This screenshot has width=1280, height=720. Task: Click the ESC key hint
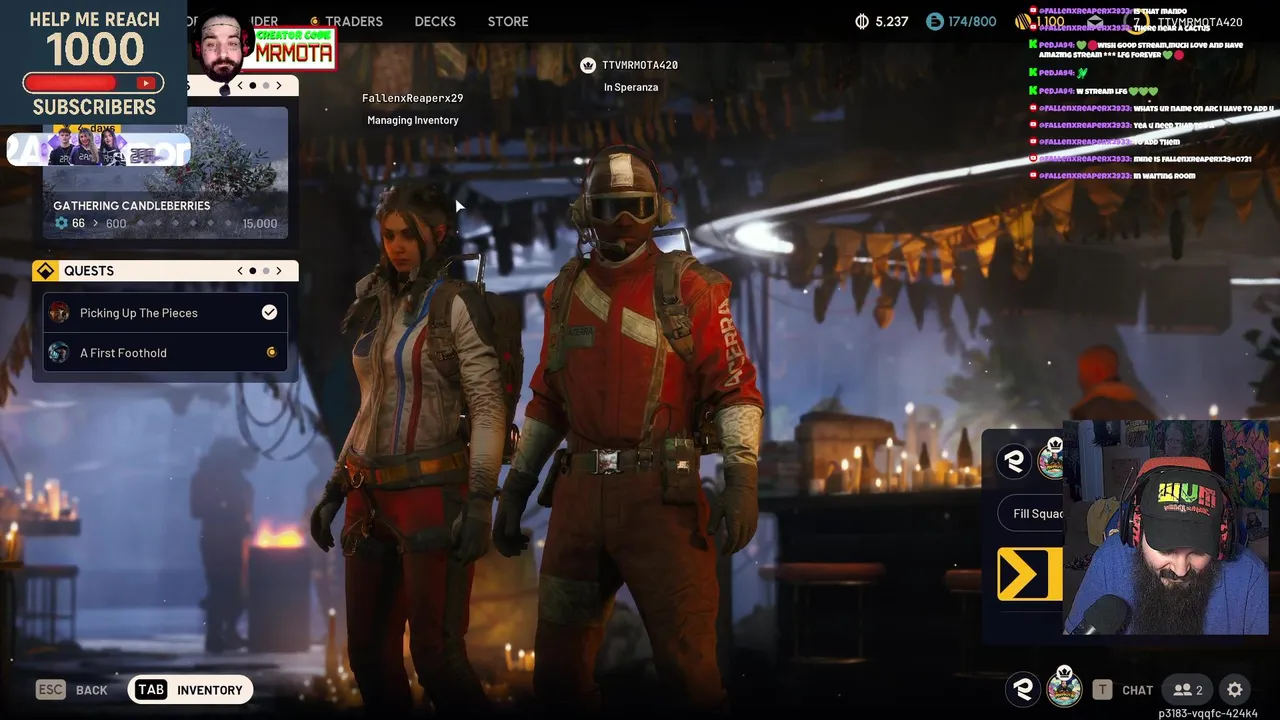tap(51, 690)
